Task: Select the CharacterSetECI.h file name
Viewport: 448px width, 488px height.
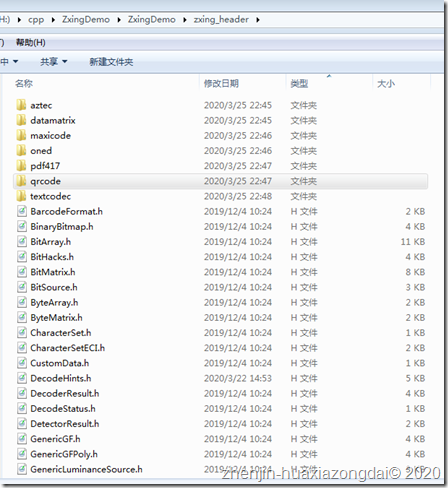Action: click(x=68, y=348)
